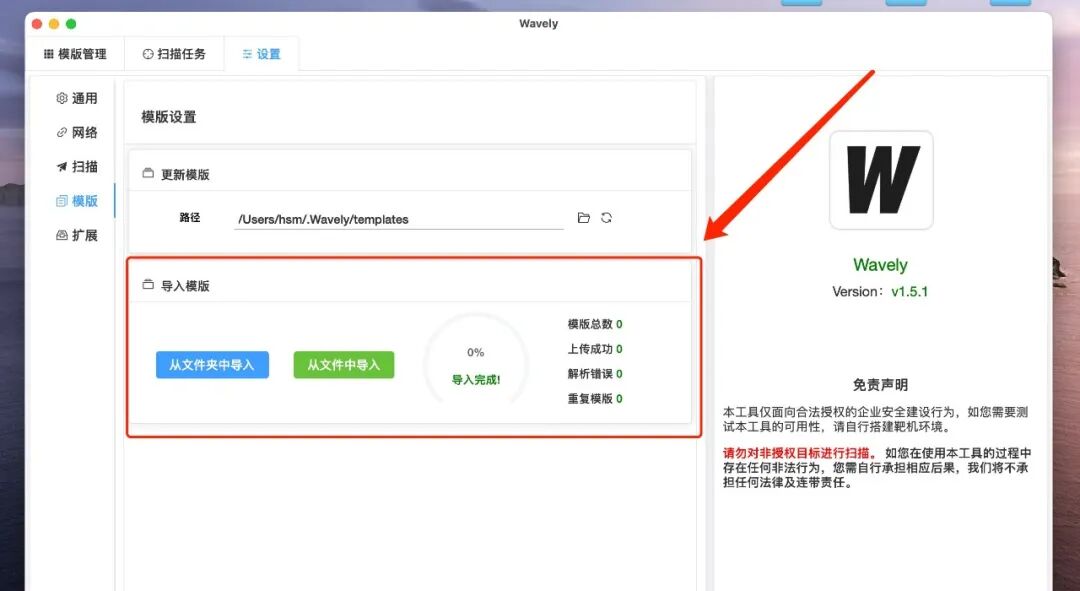
Task: Click the refresh icon beside template path
Action: tap(606, 218)
